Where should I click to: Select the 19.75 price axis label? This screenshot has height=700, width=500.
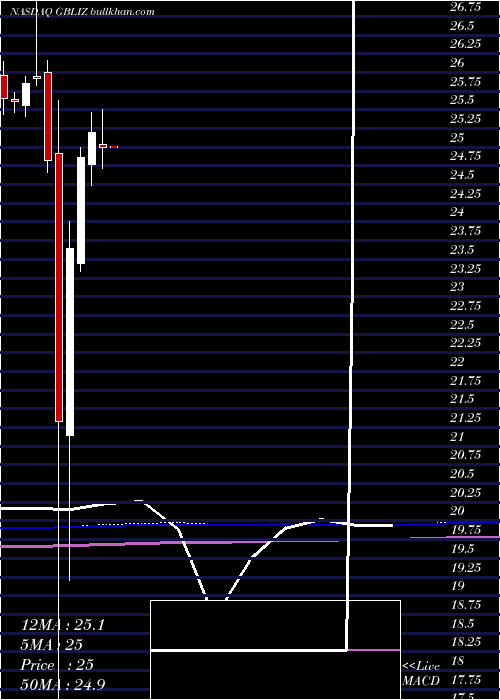(x=466, y=530)
